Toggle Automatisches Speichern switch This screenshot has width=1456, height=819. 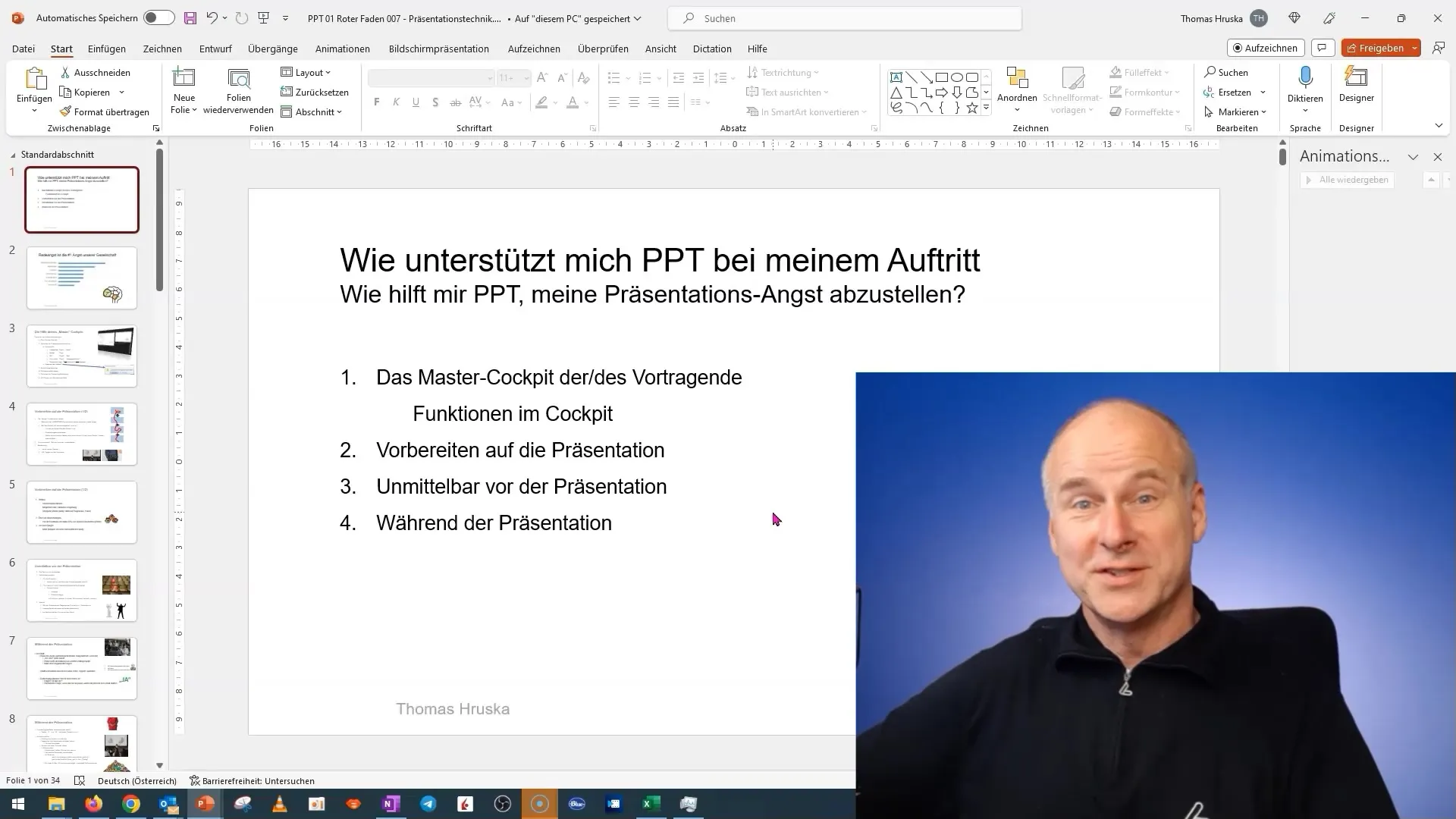click(x=158, y=18)
